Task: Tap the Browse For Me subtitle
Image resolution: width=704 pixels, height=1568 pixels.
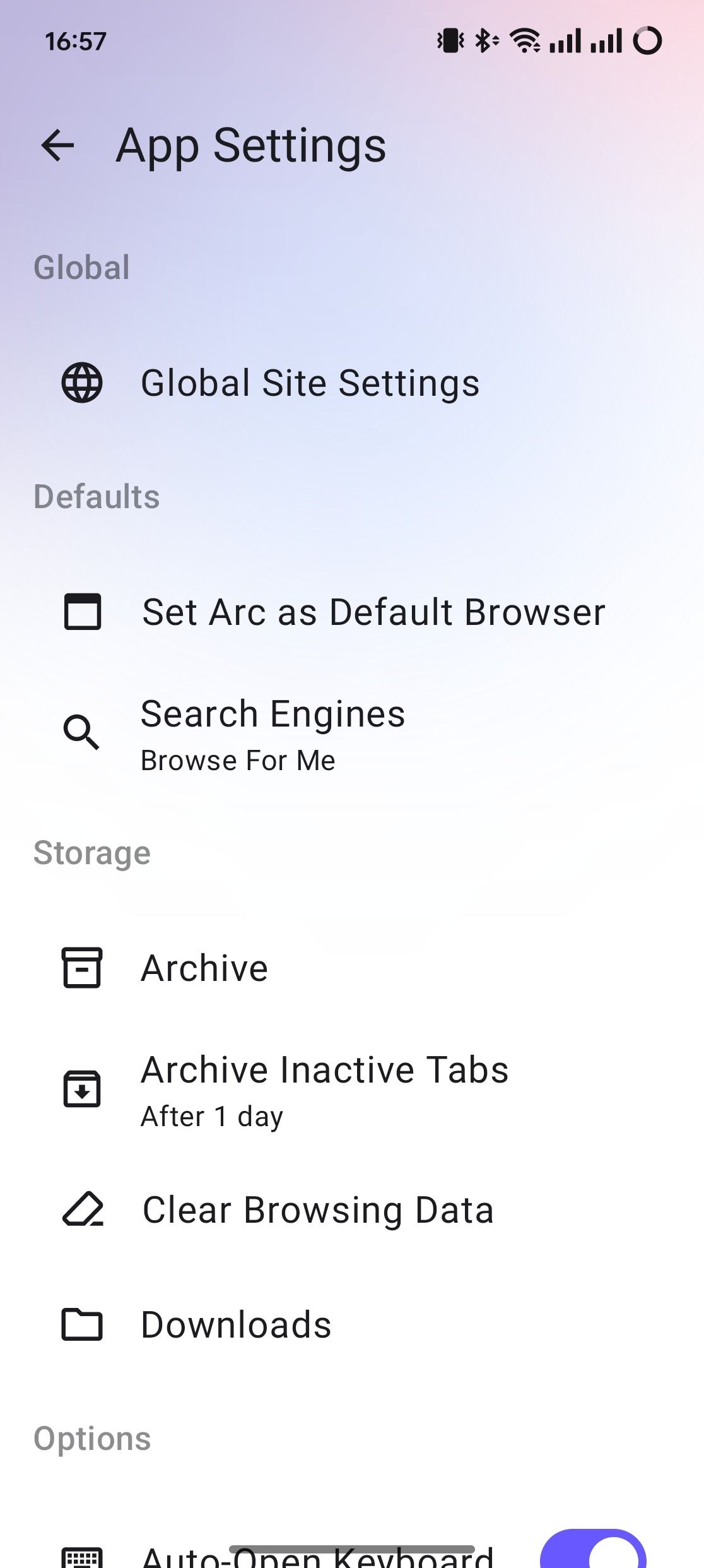Action: [x=238, y=761]
